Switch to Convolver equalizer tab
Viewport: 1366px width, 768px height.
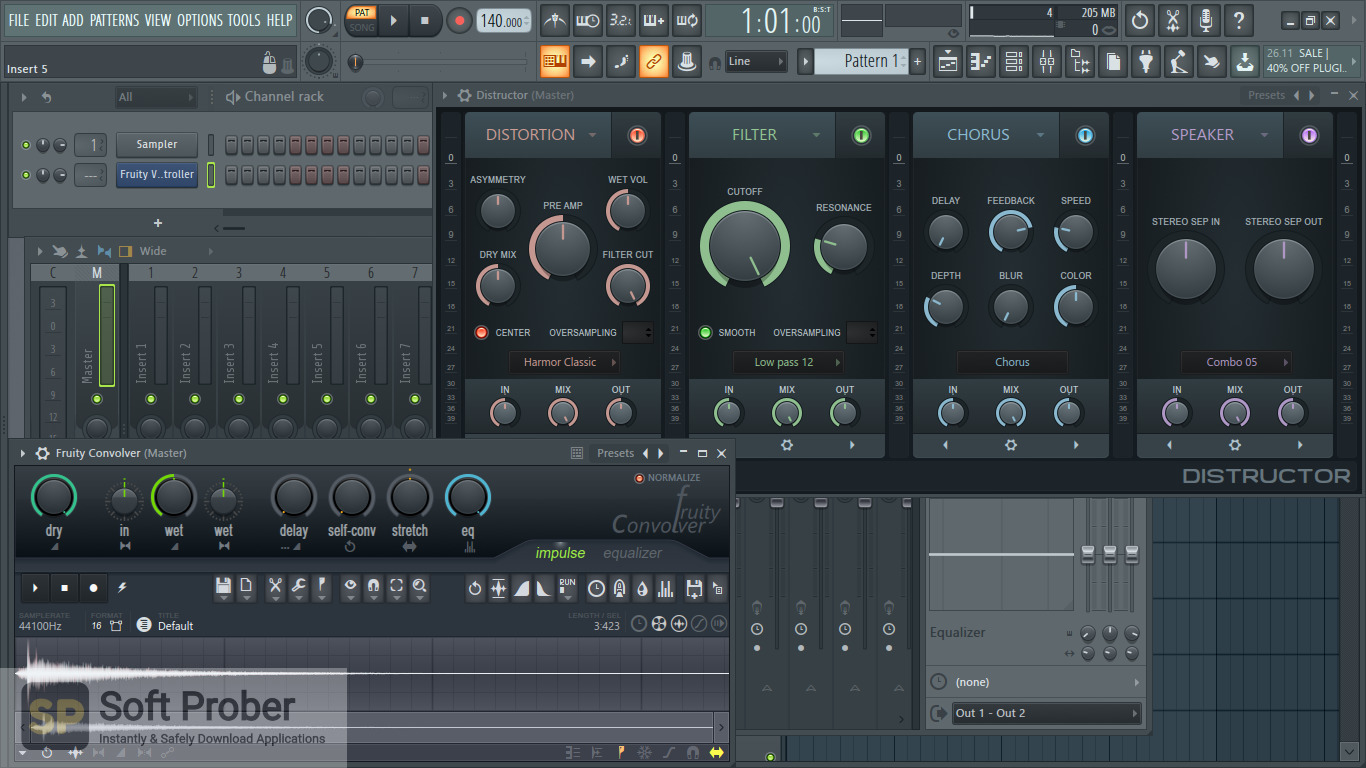click(x=632, y=553)
